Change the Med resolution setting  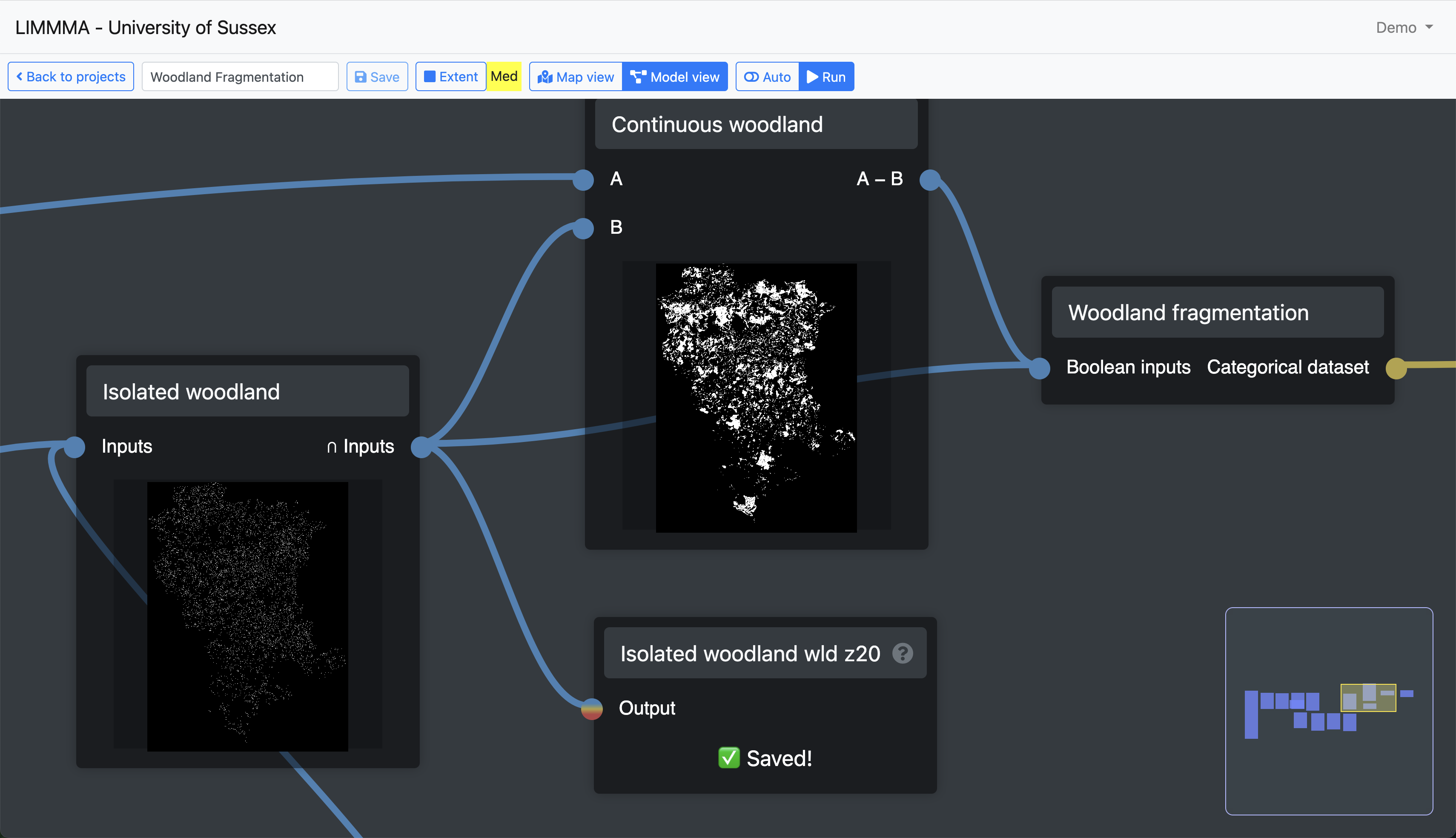tap(504, 77)
